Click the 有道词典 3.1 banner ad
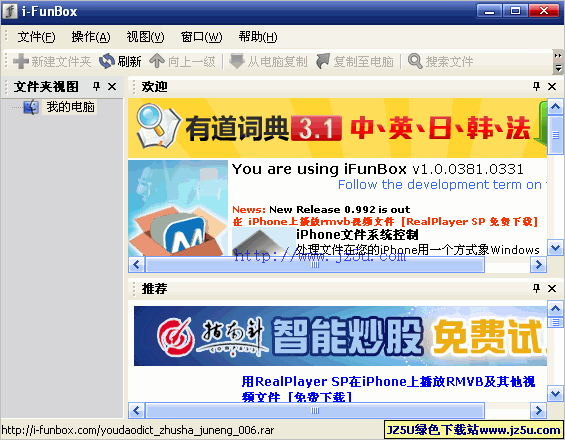 click(x=338, y=128)
